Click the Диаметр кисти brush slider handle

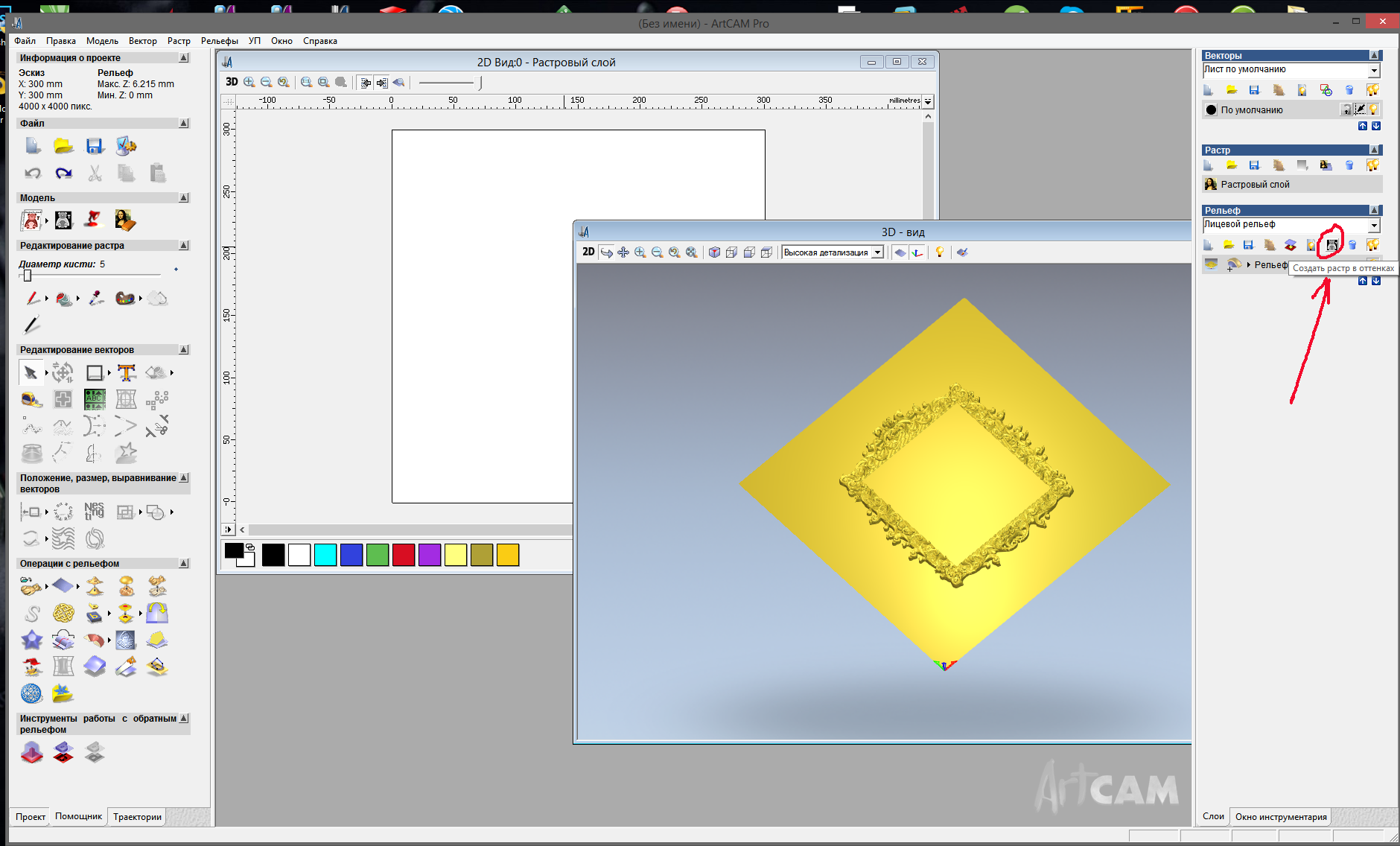pos(28,276)
